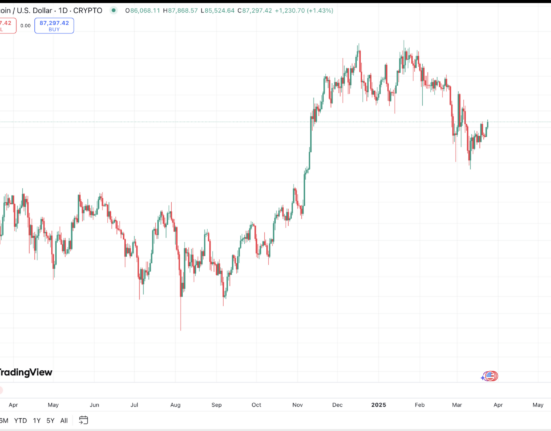The image size is (551, 431).
Task: Click the US flag economic event marker
Action: click(x=490, y=376)
